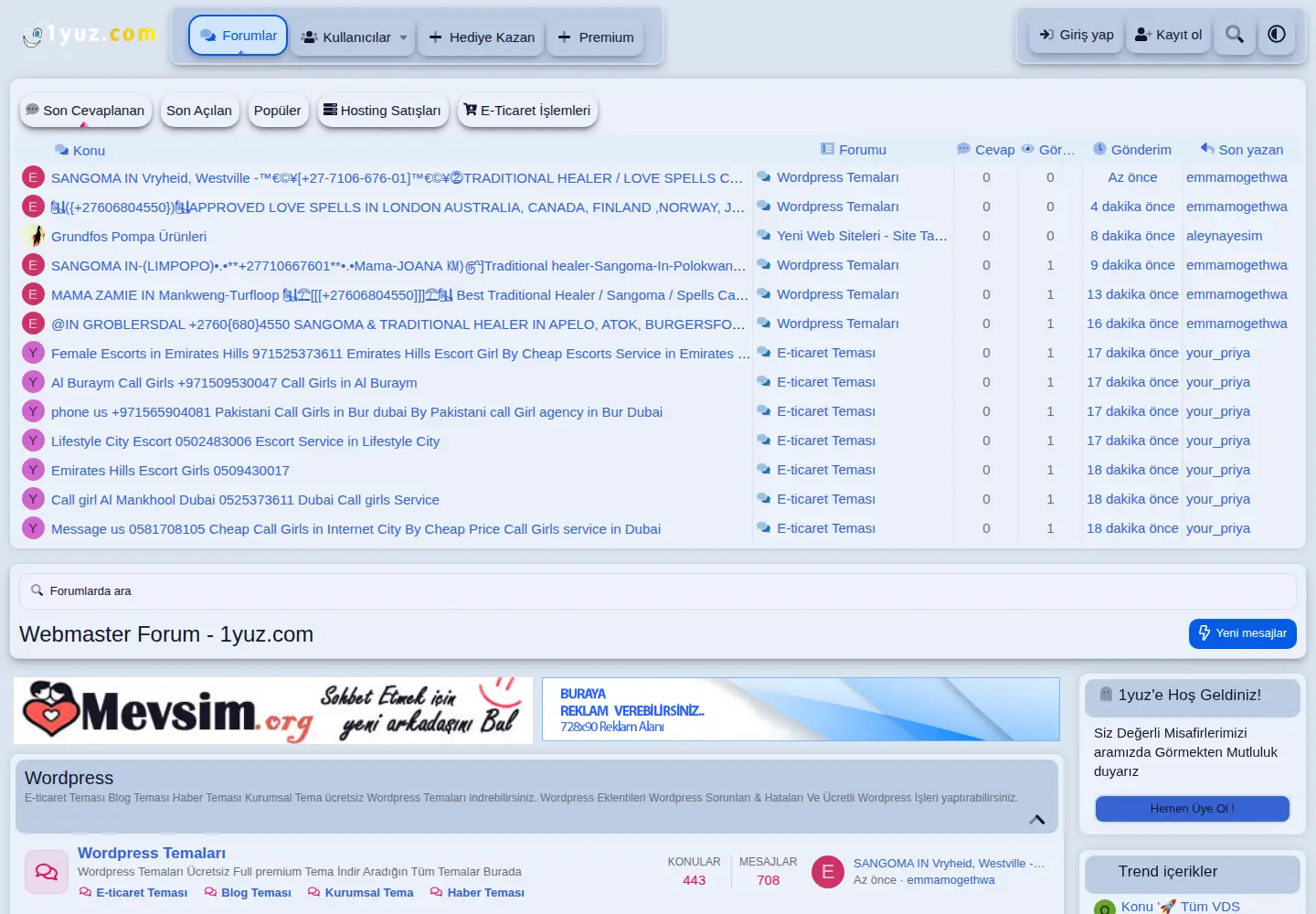Select Son Açılan tab
This screenshot has height=914, width=1316.
[x=199, y=111]
